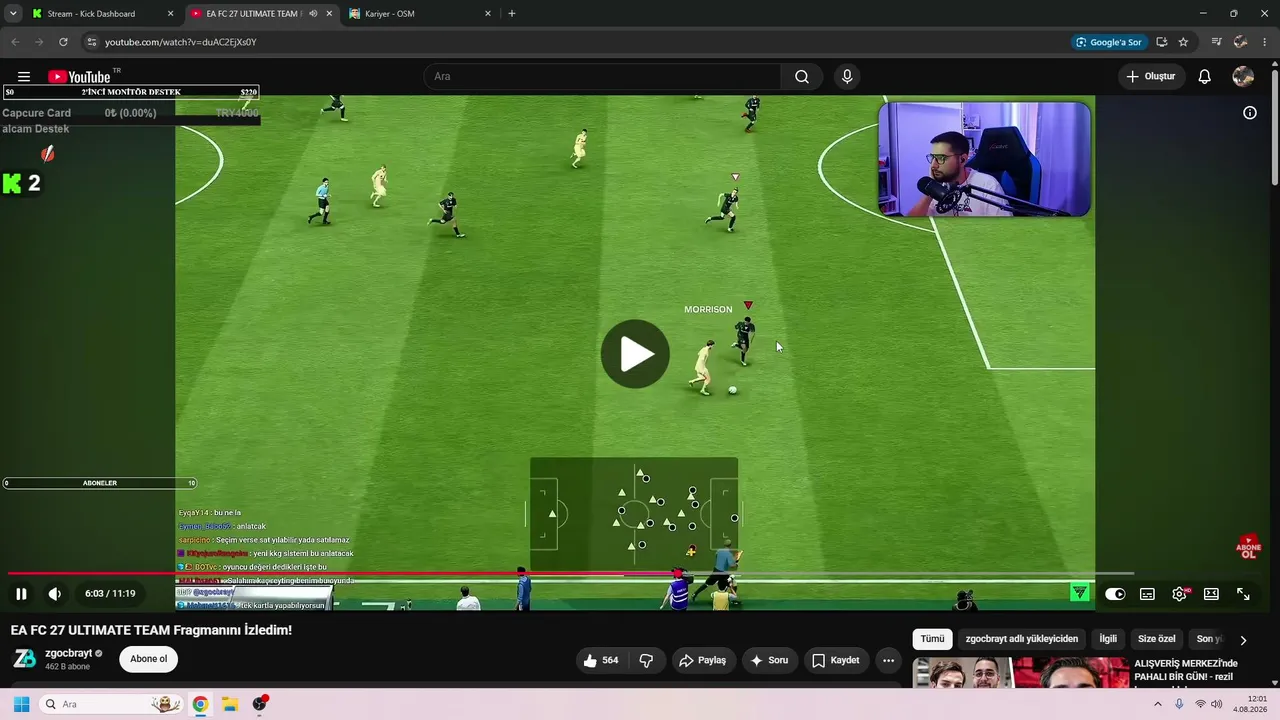
Task: Start voice search with the microphone
Action: [847, 77]
